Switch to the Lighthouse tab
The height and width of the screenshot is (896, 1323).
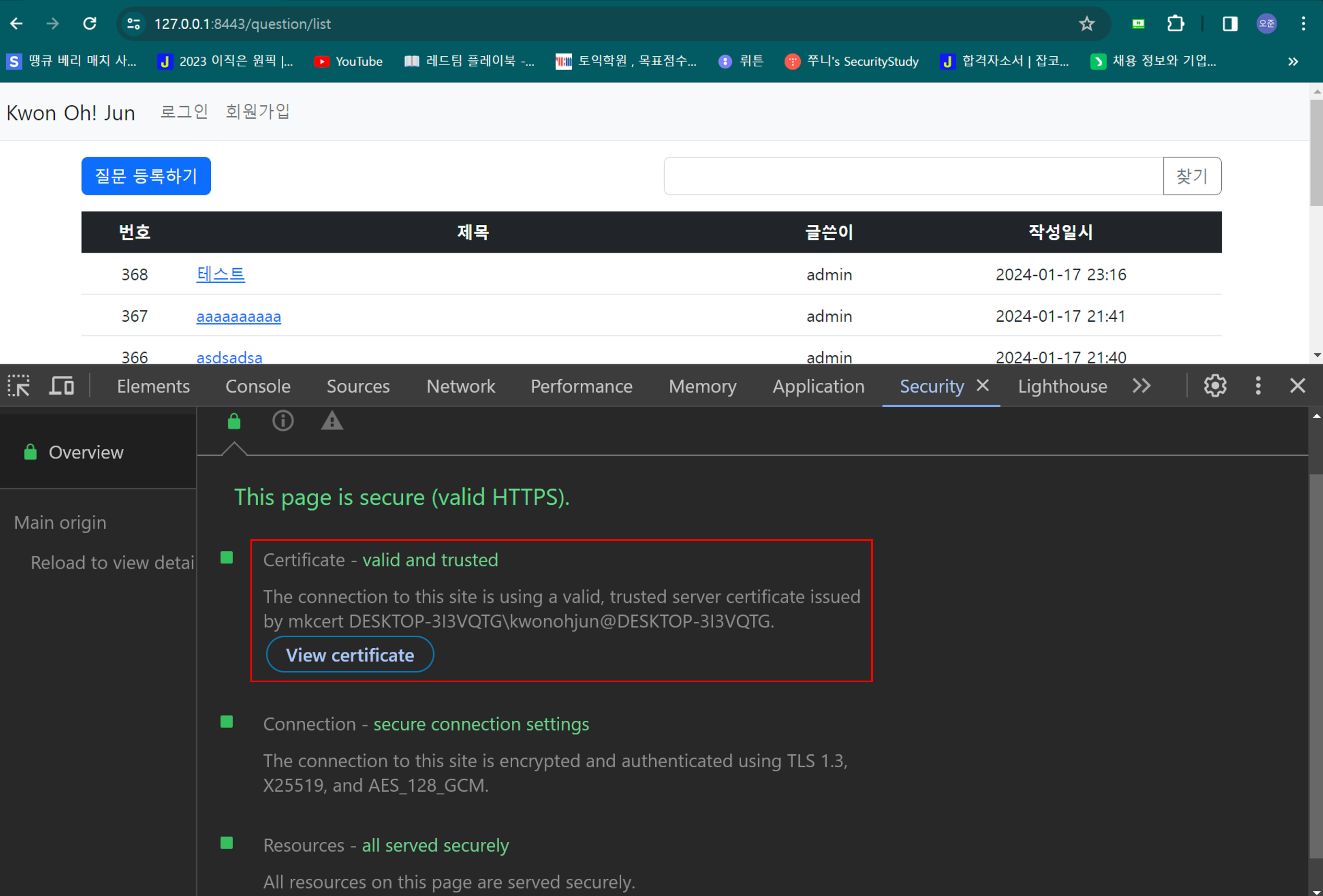pos(1062,386)
